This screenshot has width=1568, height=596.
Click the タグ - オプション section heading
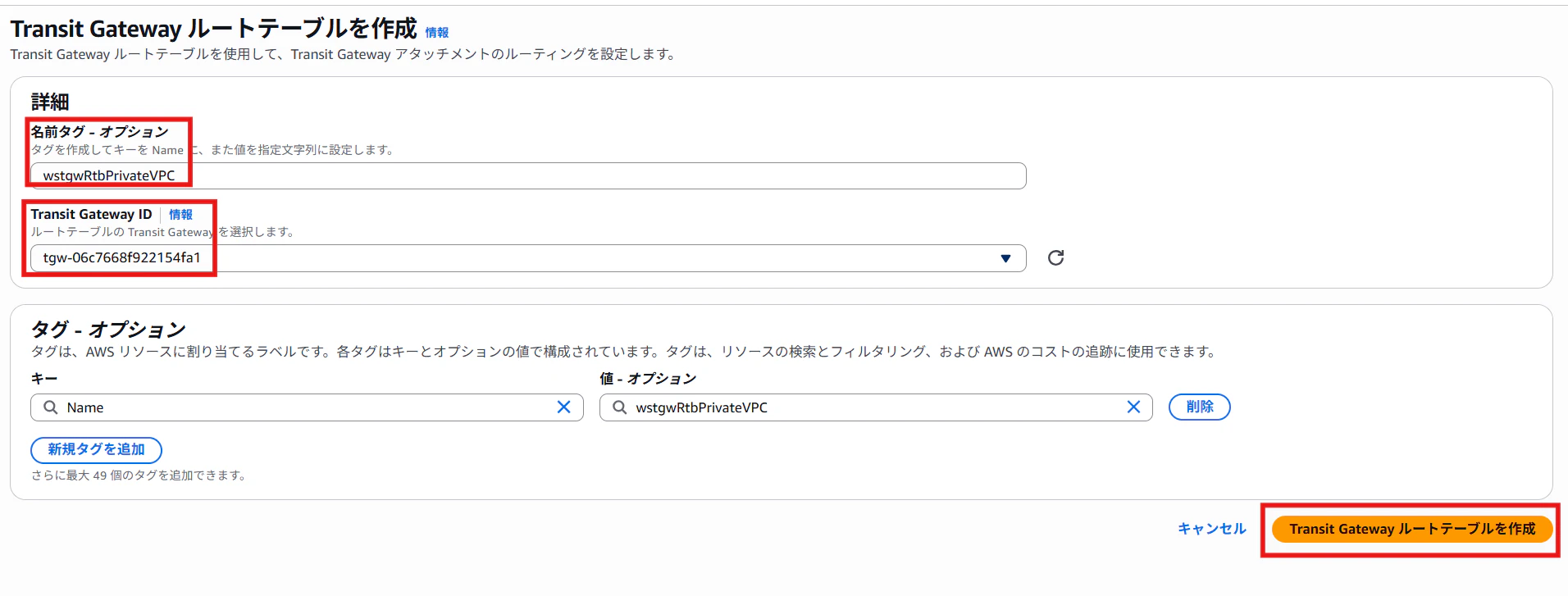click(x=108, y=330)
